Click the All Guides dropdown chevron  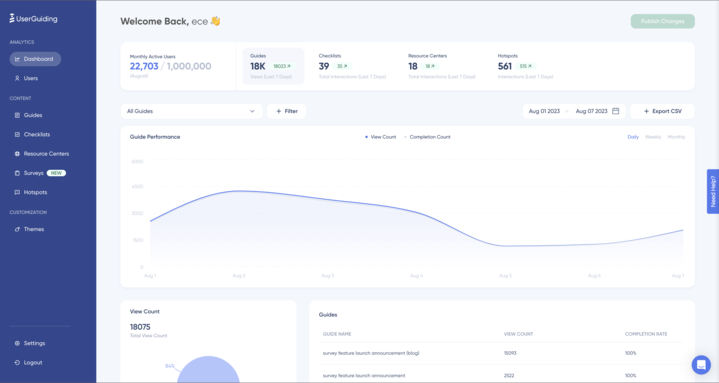[x=252, y=111]
